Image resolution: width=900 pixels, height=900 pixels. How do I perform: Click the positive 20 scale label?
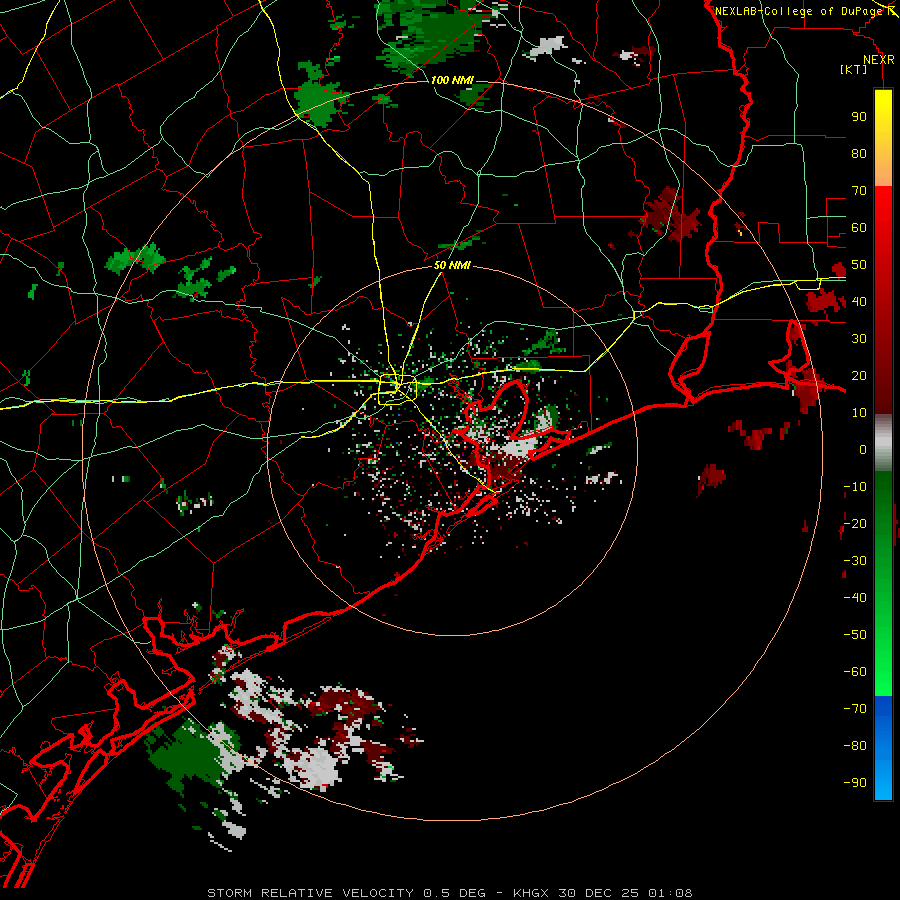click(859, 376)
